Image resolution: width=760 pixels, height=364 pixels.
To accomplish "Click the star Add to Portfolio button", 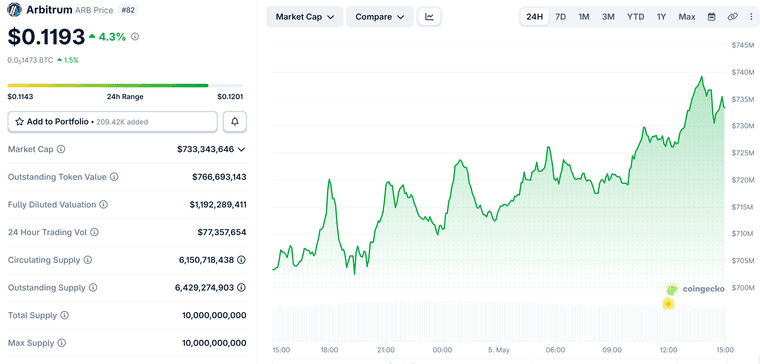I will (x=112, y=122).
